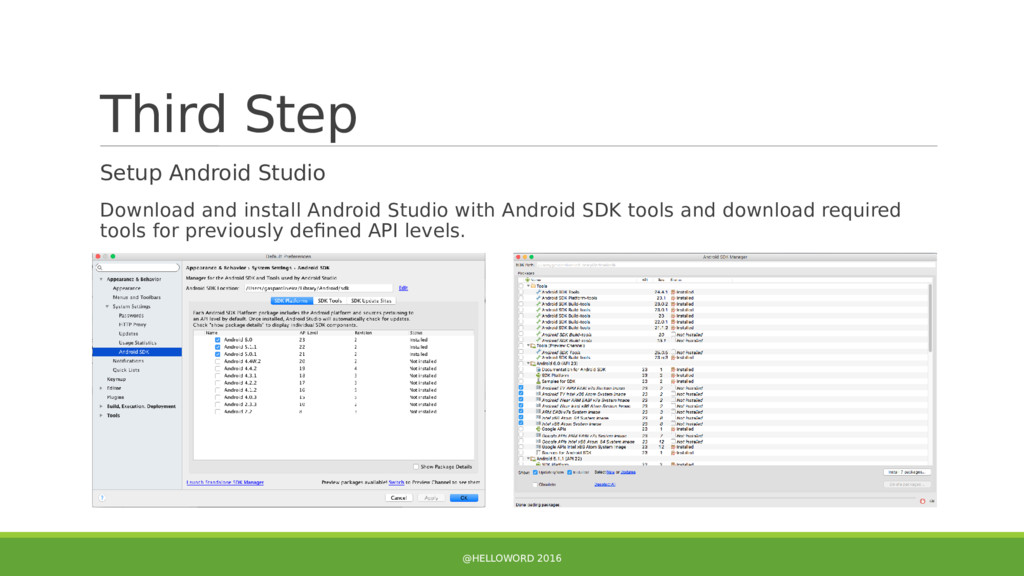1024x576 pixels.
Task: Open HTTP Proxy settings
Action: (132, 325)
